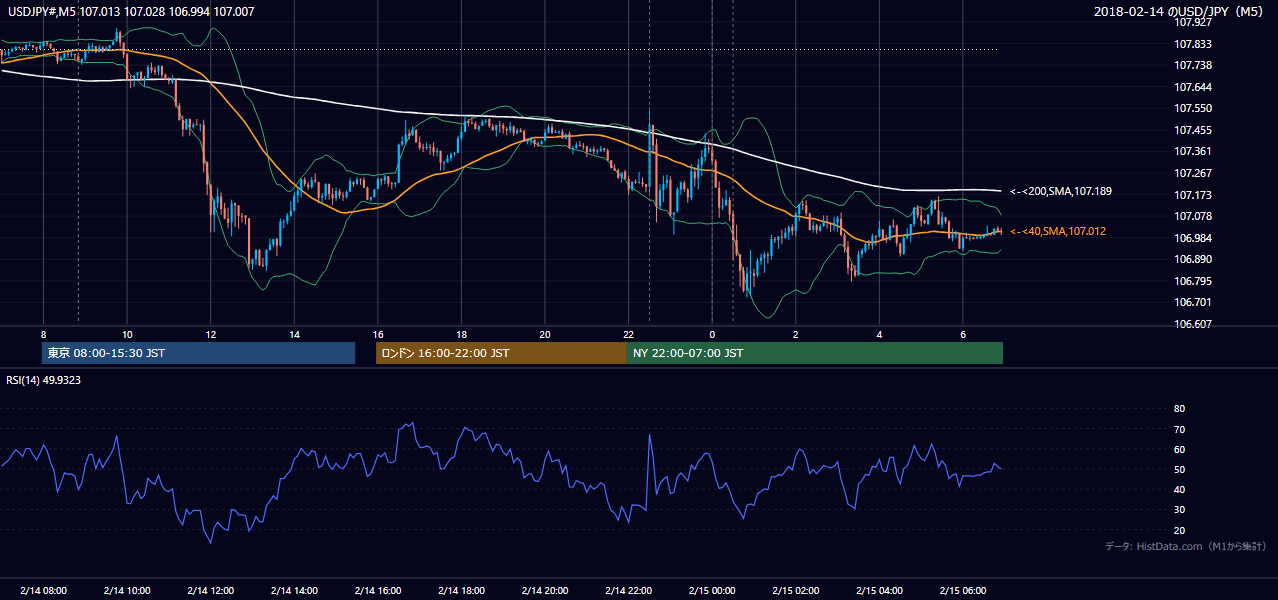1278x600 pixels.
Task: Click the 2/14 12:00 time label
Action: 211,591
